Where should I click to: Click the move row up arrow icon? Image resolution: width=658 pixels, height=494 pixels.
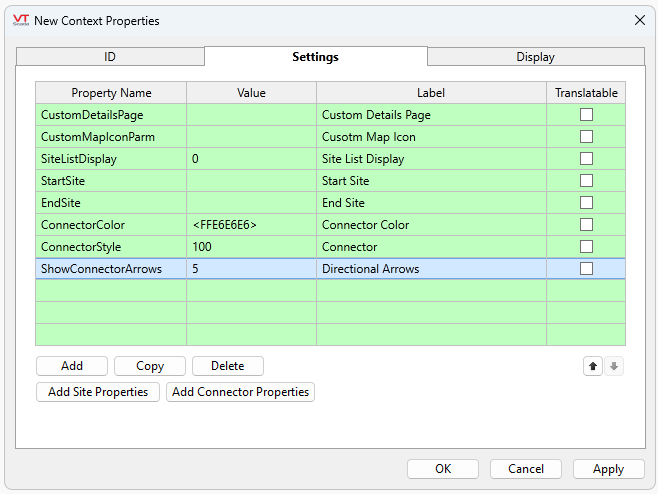point(593,366)
